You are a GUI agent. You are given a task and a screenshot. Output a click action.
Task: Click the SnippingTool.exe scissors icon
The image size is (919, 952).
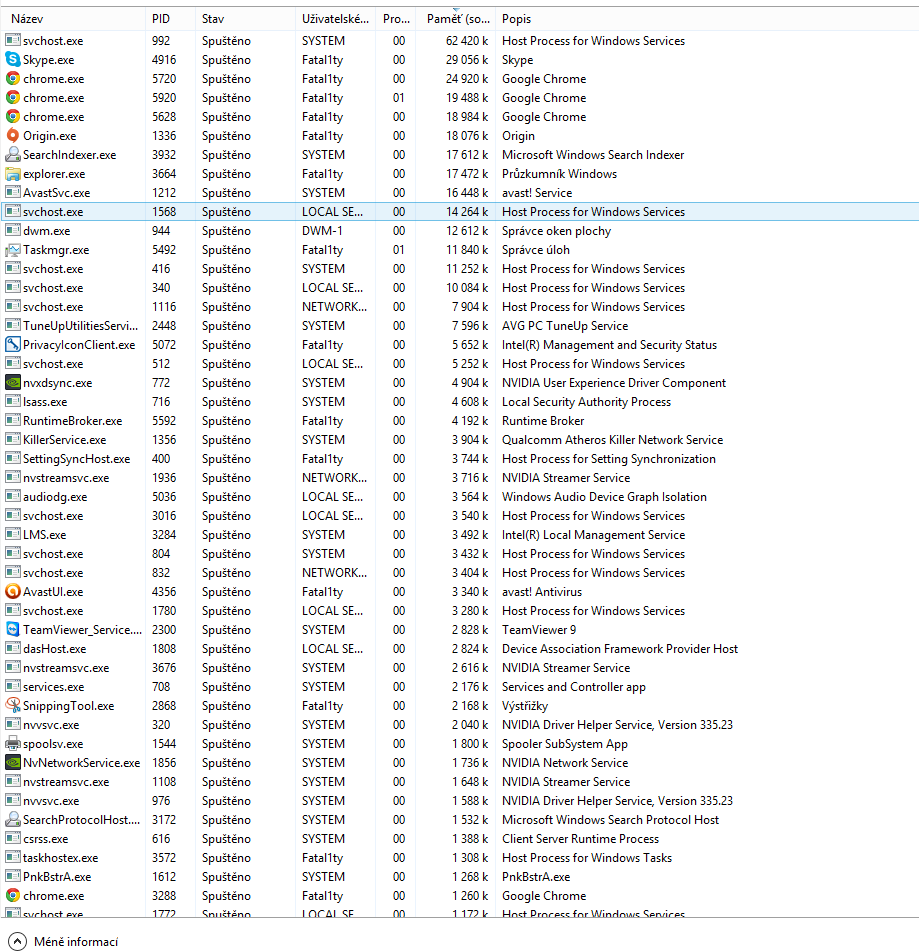coord(13,706)
